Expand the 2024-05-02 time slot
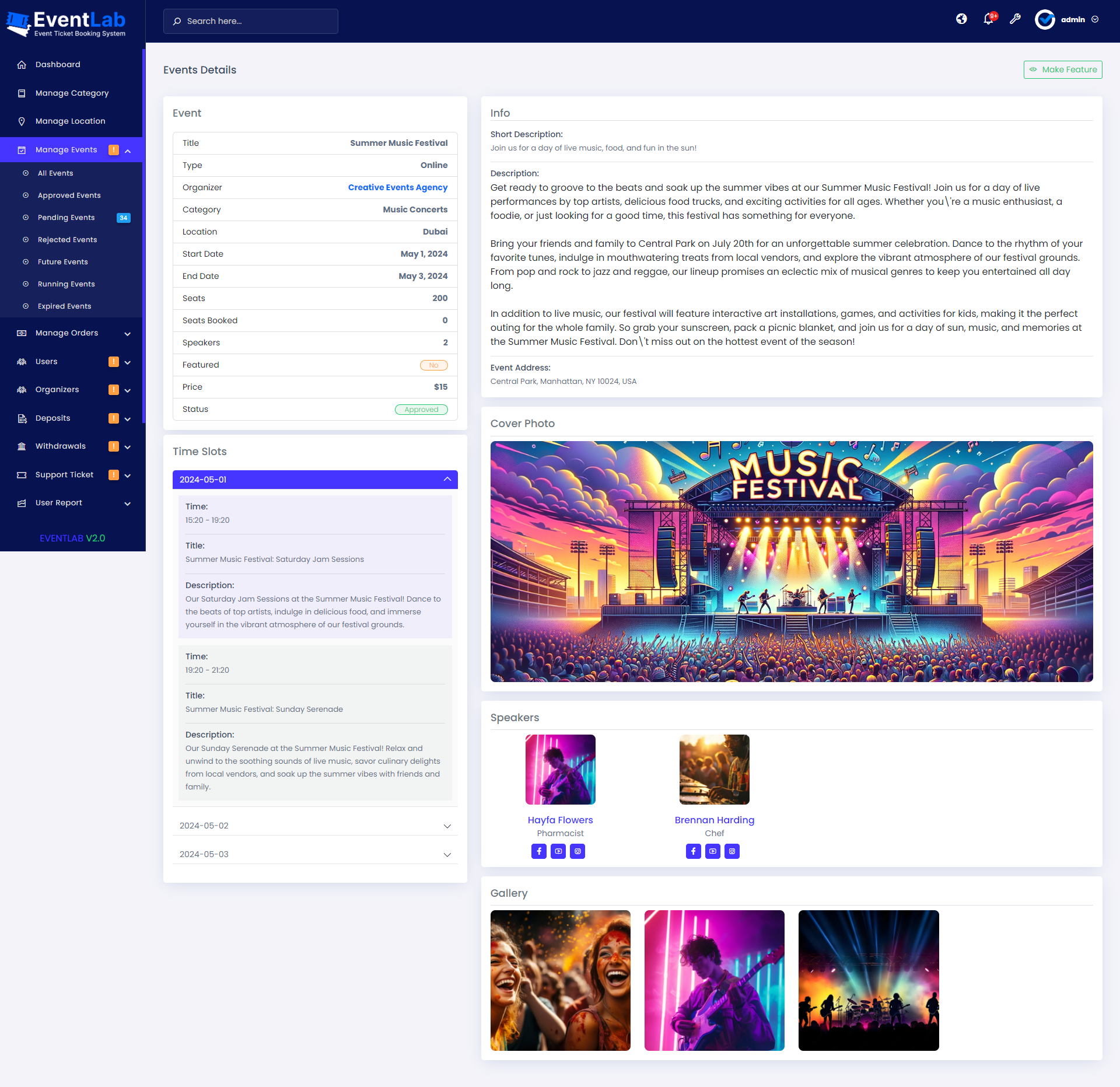 [315, 826]
